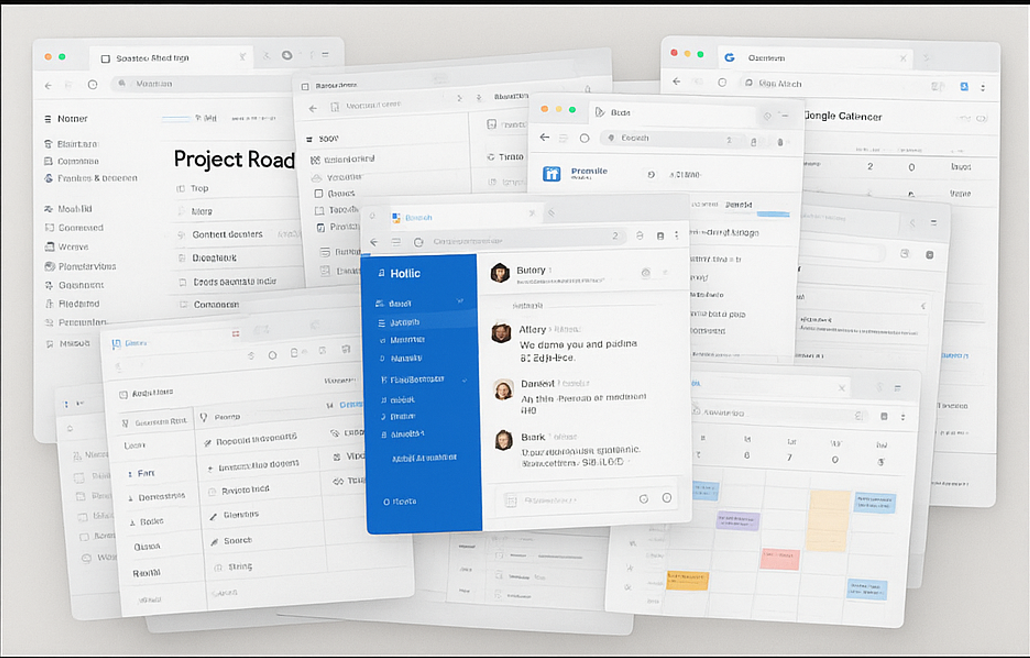Select the orange event block on the calendar
This screenshot has width=1030, height=658.
pos(688,579)
